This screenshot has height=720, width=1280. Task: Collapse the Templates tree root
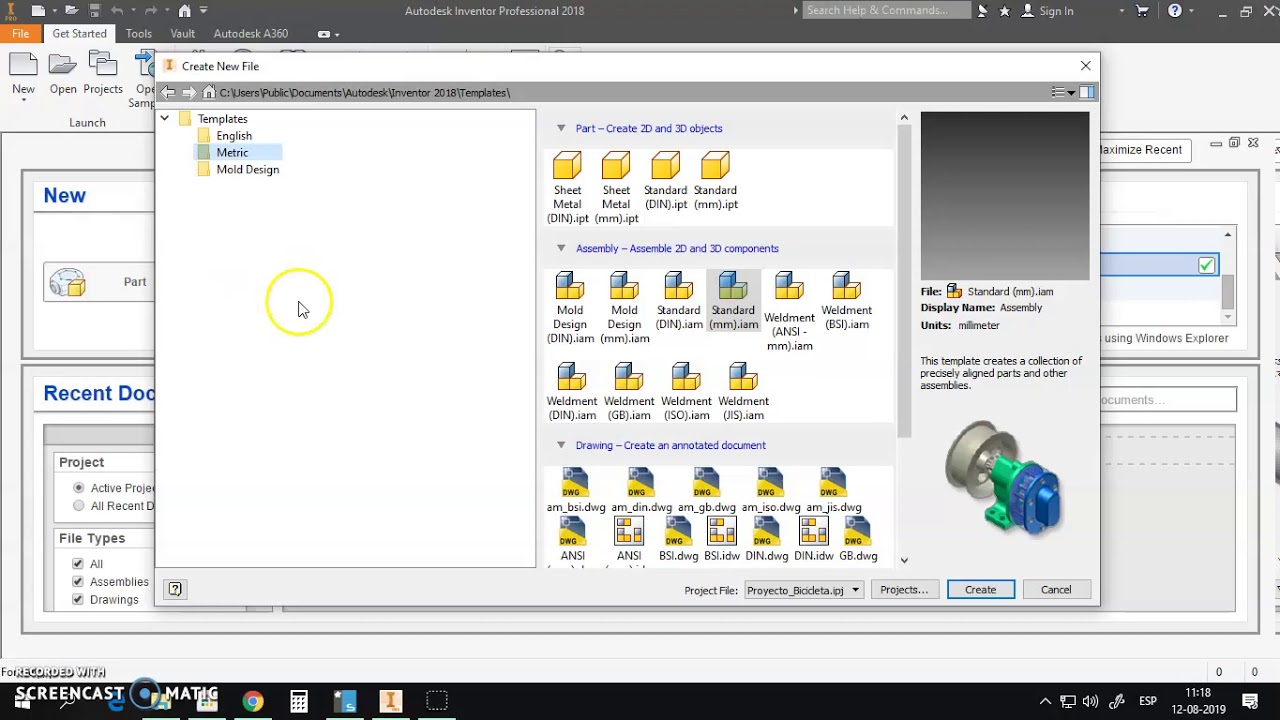(x=164, y=119)
